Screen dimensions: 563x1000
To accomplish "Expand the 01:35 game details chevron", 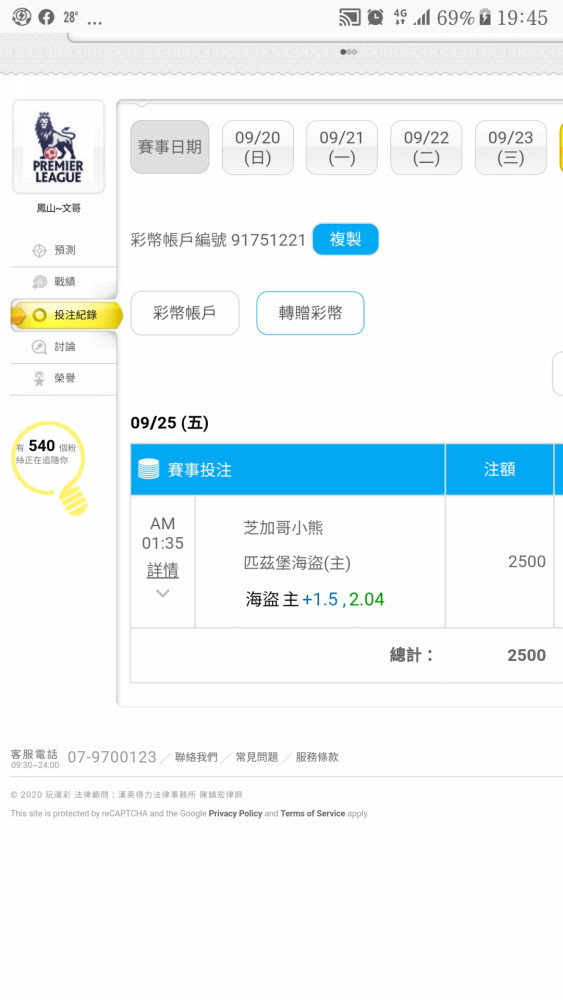I will pyautogui.click(x=163, y=593).
